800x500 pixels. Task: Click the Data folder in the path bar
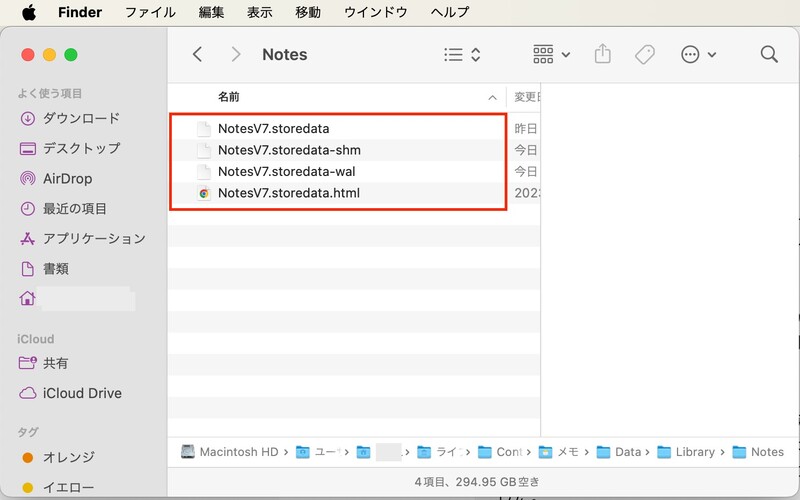click(x=618, y=452)
